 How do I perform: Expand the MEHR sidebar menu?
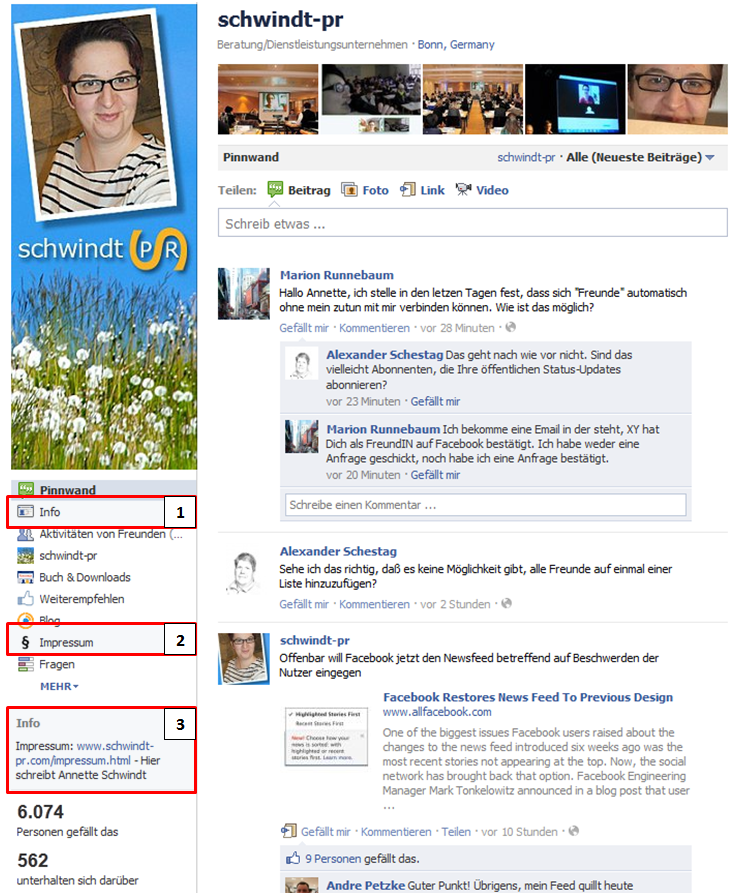(59, 686)
